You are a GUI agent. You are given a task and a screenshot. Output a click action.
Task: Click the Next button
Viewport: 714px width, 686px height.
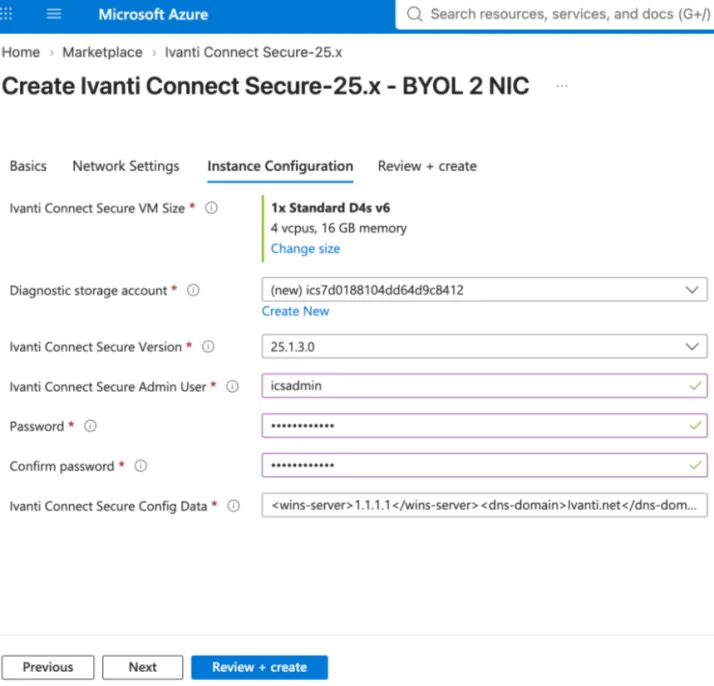click(143, 667)
